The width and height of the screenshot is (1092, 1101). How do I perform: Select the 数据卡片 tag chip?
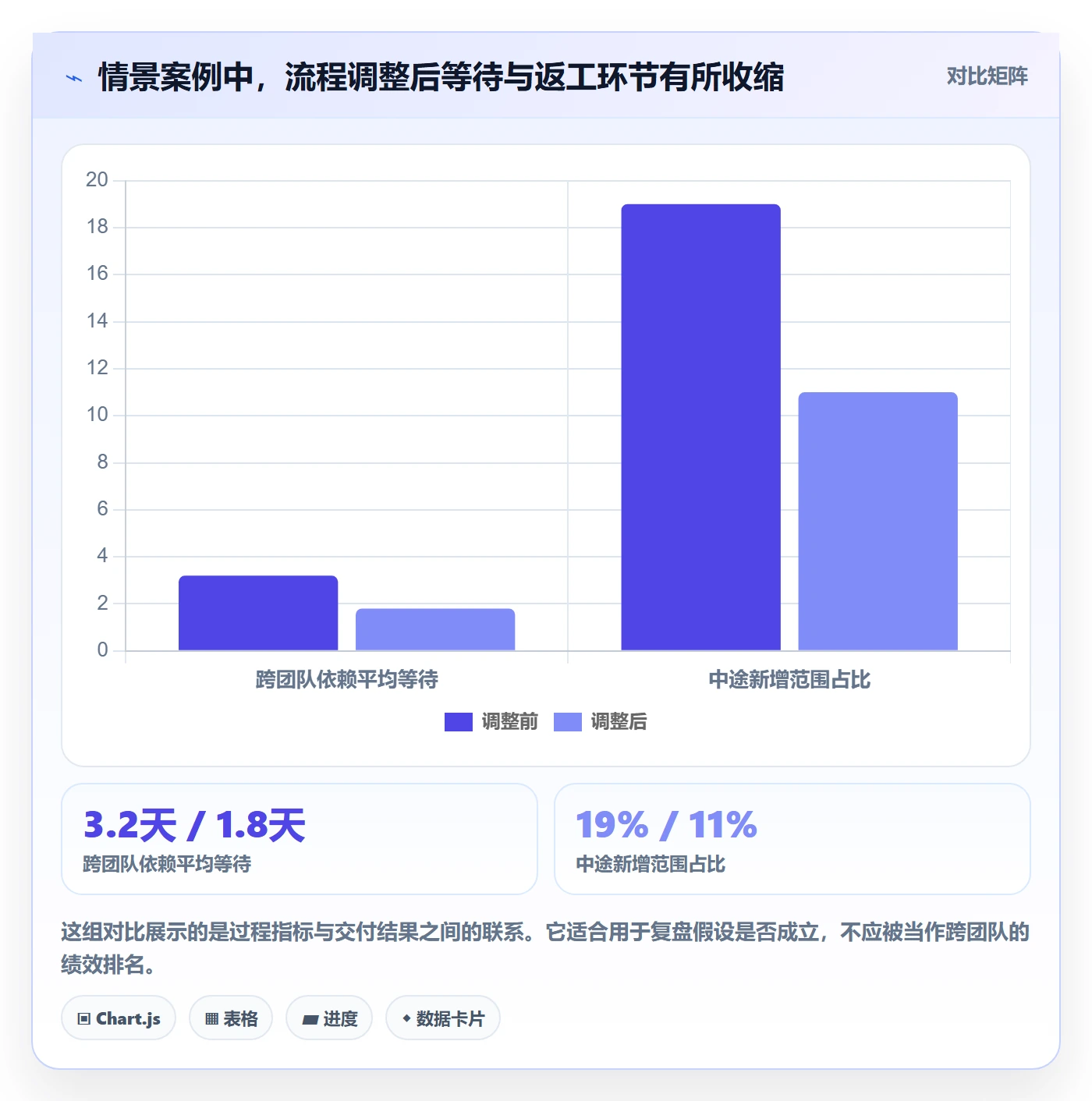(443, 1018)
